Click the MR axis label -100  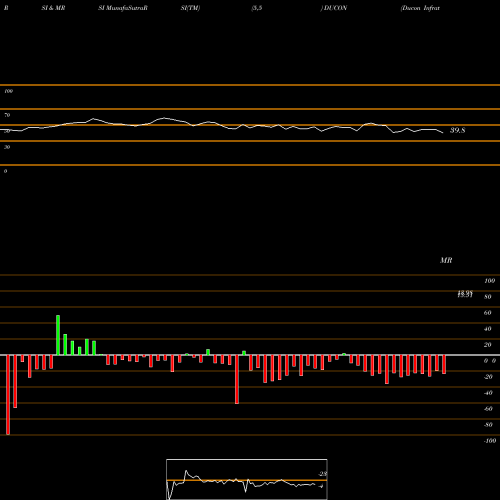pos(490,441)
